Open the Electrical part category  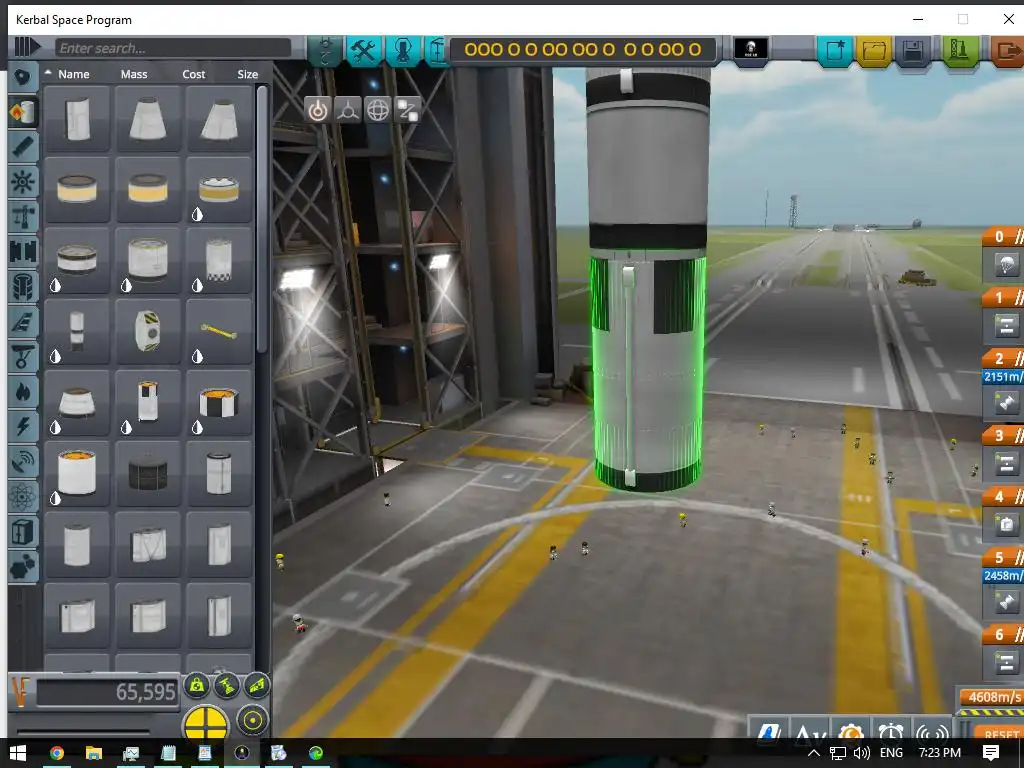(23, 426)
